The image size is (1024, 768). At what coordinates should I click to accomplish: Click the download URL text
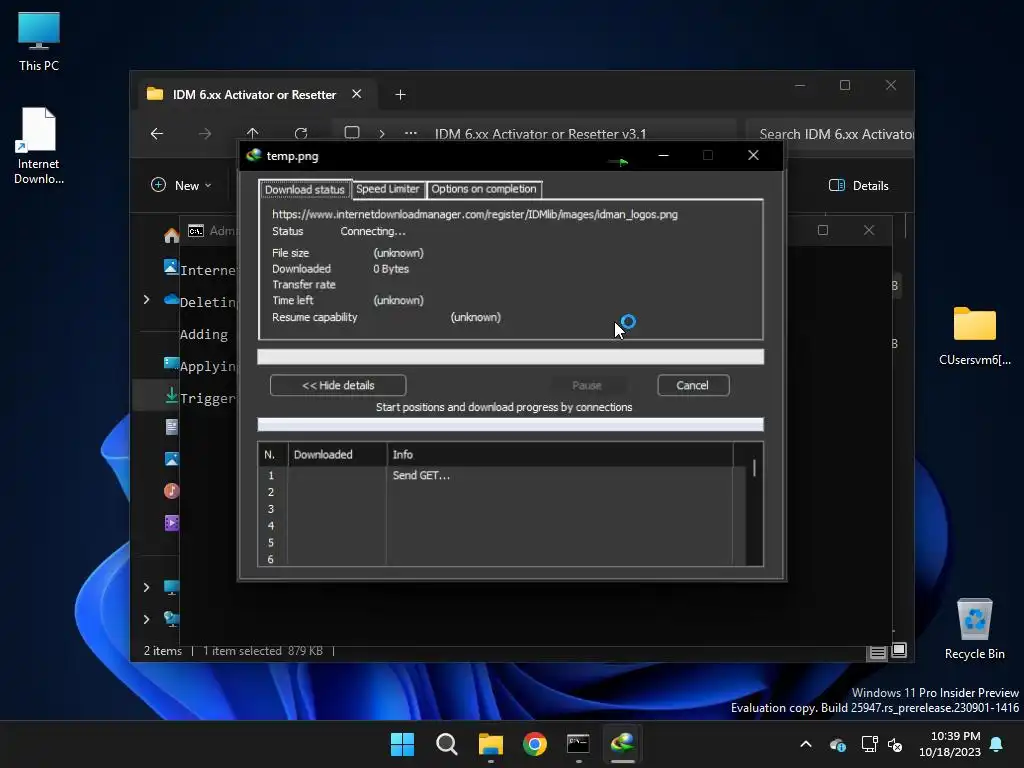[475, 214]
